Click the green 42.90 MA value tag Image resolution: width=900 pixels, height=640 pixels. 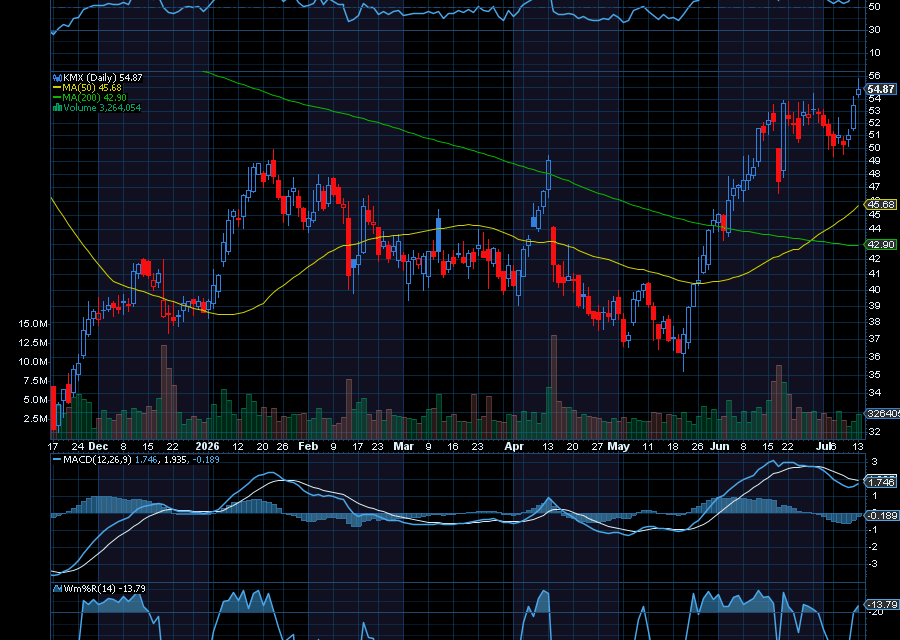(x=880, y=245)
